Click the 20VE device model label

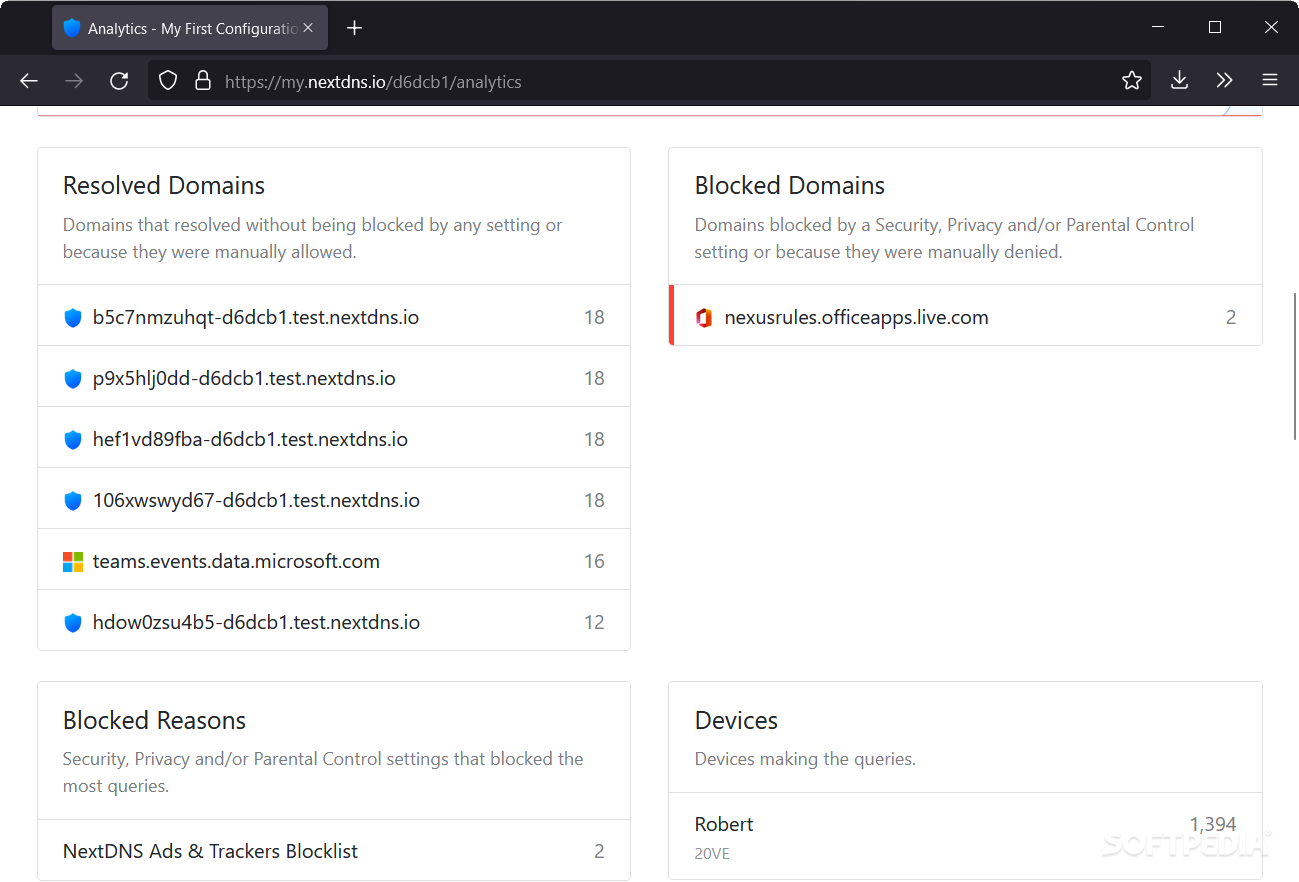click(713, 854)
